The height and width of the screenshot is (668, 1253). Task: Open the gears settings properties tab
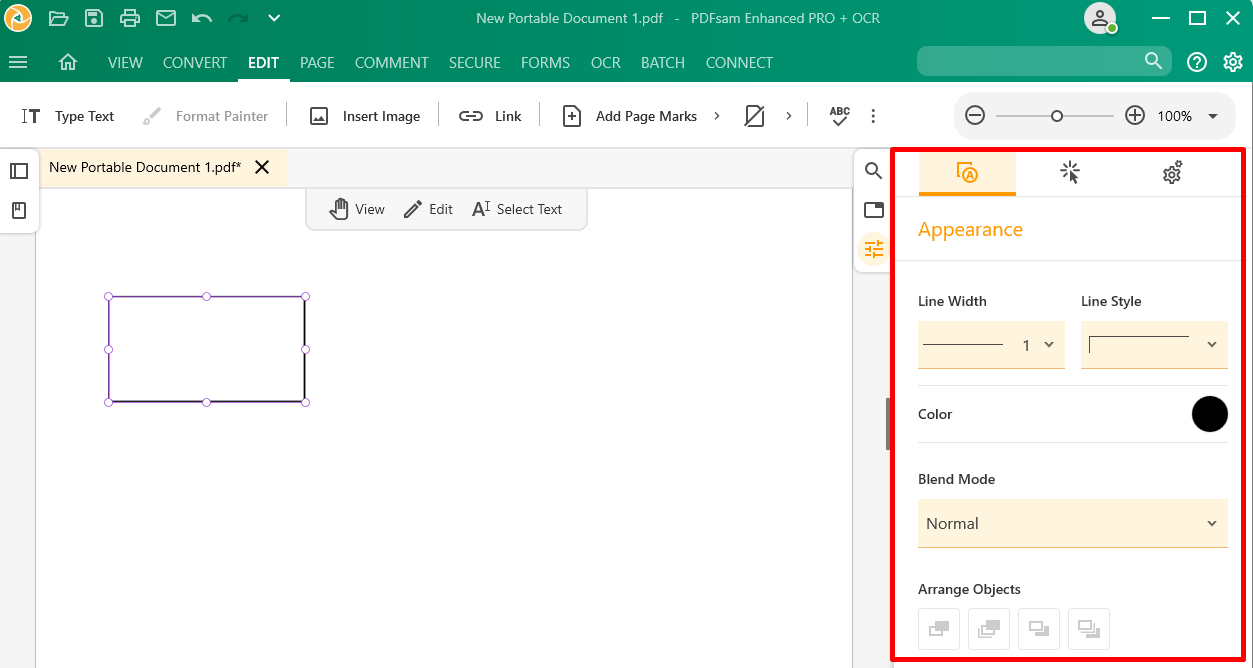[x=1173, y=173]
